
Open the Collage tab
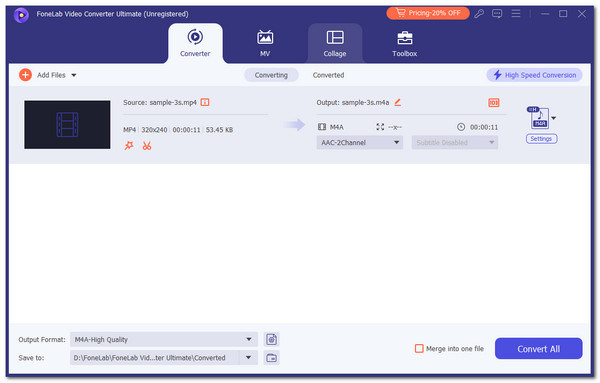[x=335, y=43]
